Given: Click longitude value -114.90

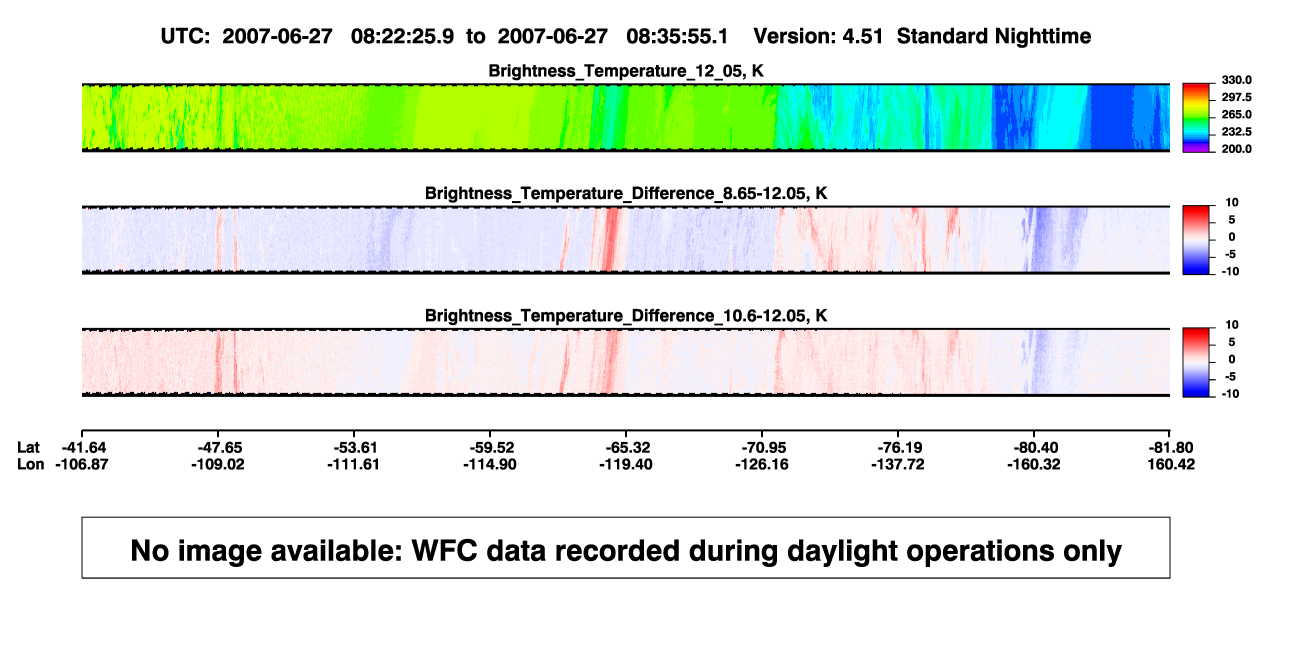Looking at the screenshot, I should [x=490, y=464].
